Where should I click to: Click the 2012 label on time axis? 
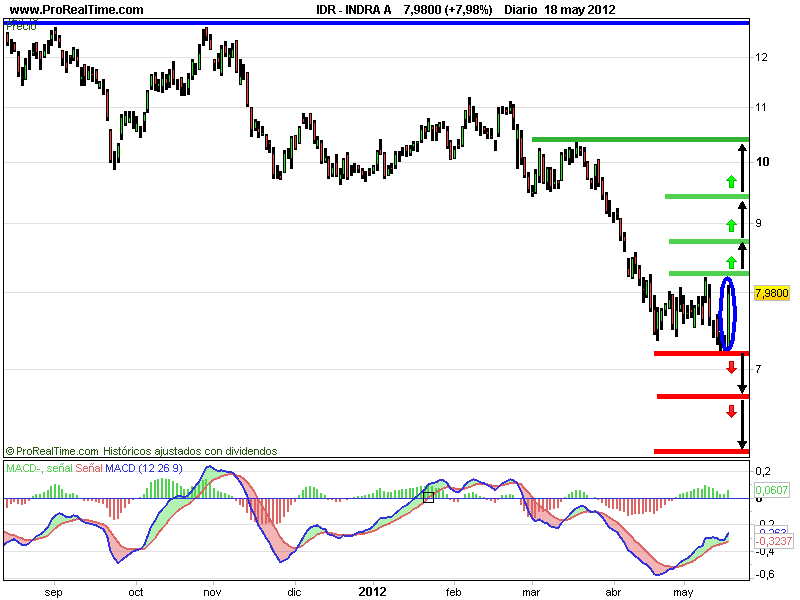point(372,592)
